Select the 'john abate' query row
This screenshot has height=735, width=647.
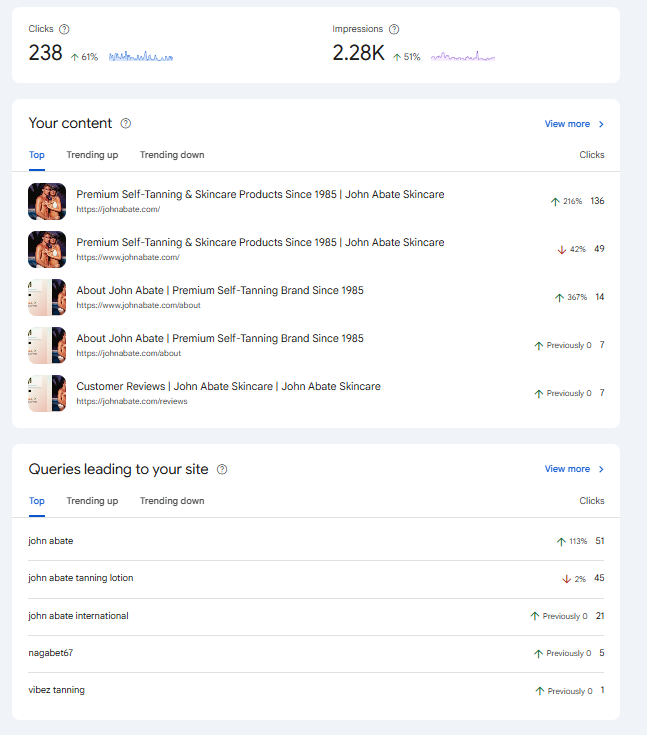tap(316, 541)
